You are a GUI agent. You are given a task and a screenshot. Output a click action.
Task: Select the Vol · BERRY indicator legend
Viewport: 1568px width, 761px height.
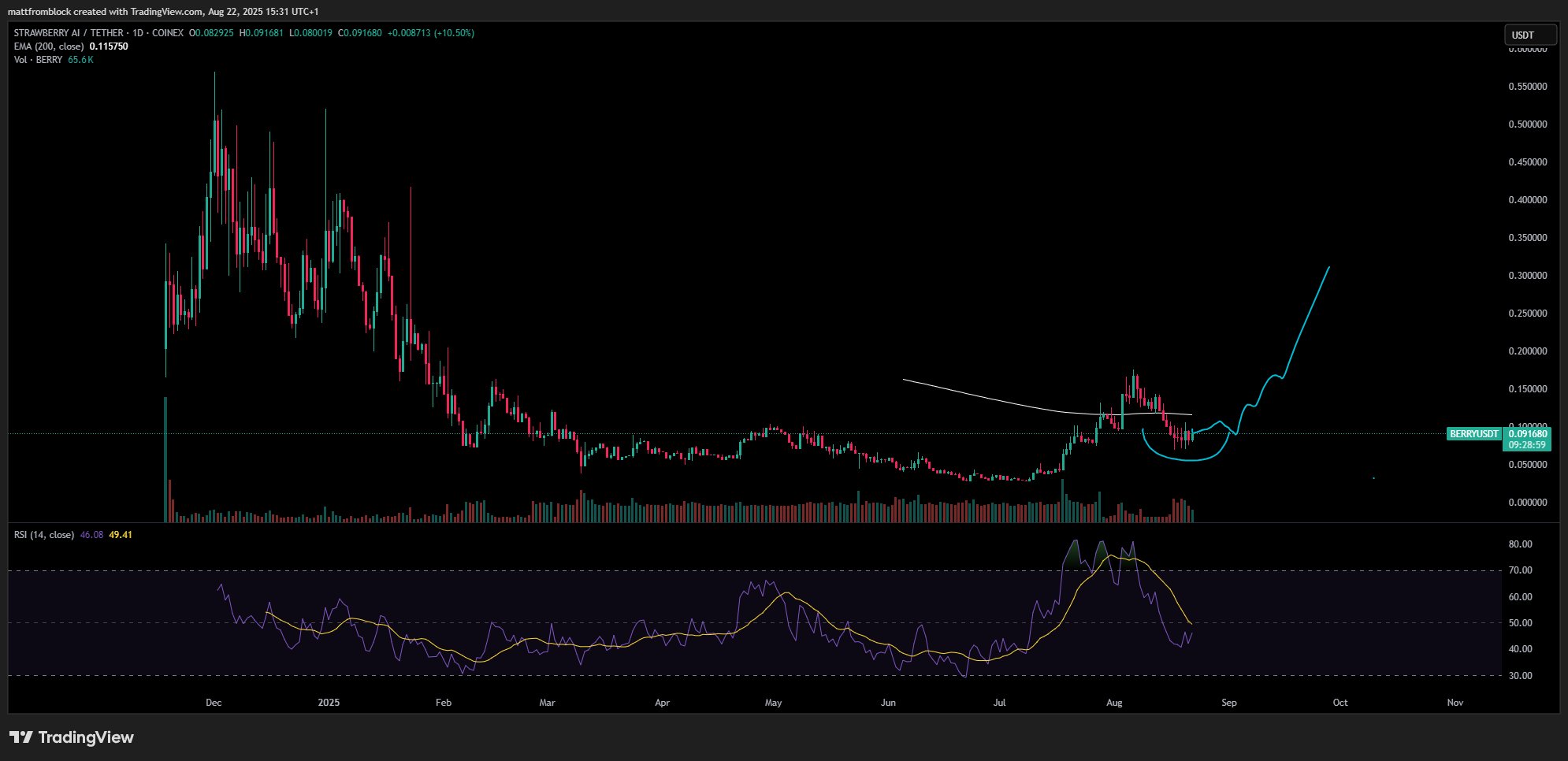(x=38, y=60)
